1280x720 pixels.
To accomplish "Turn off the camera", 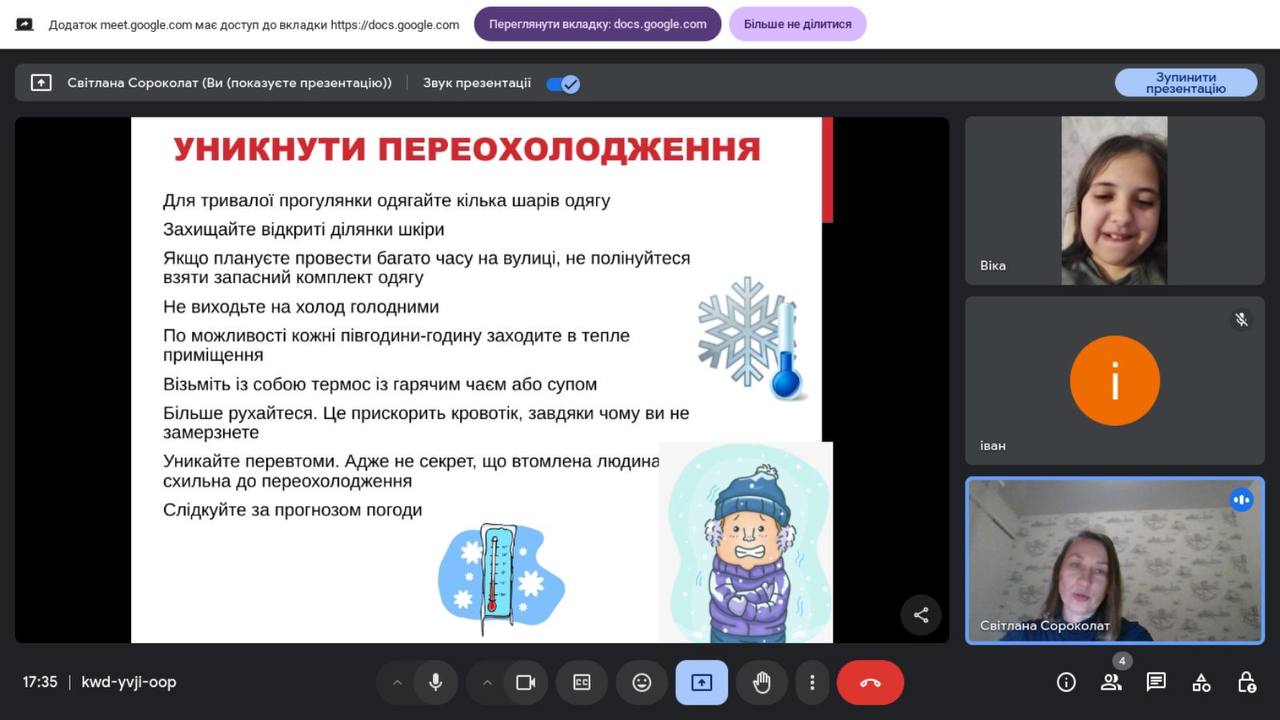I will coord(525,682).
